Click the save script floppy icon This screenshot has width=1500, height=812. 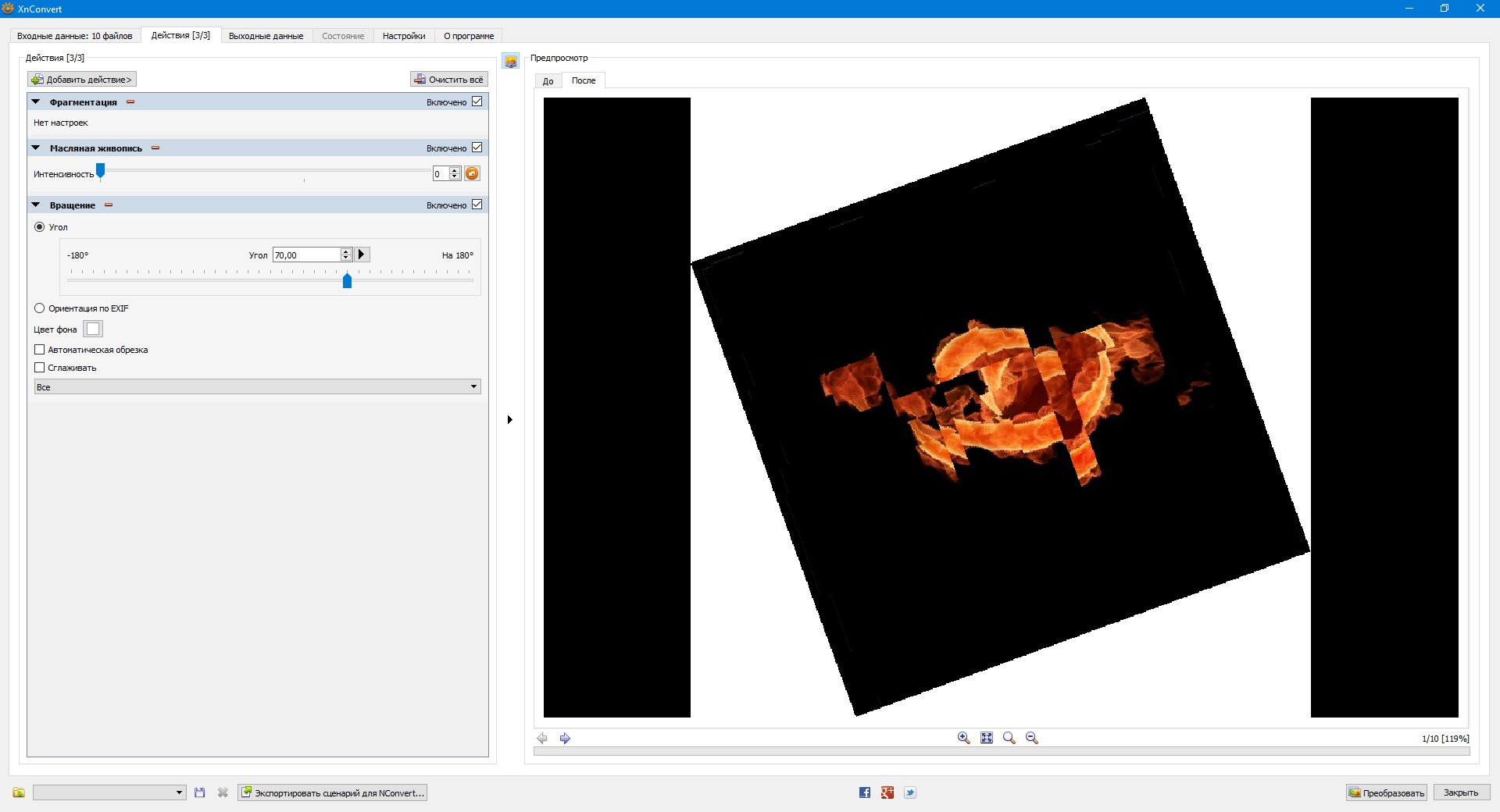pyautogui.click(x=200, y=792)
